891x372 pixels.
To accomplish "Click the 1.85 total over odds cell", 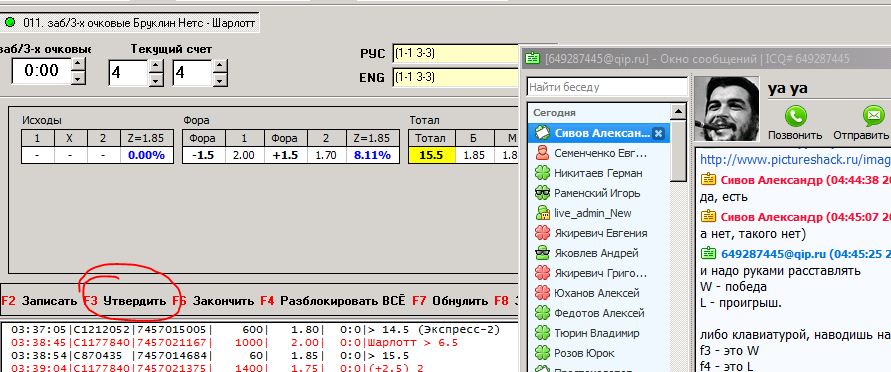I will 473,154.
